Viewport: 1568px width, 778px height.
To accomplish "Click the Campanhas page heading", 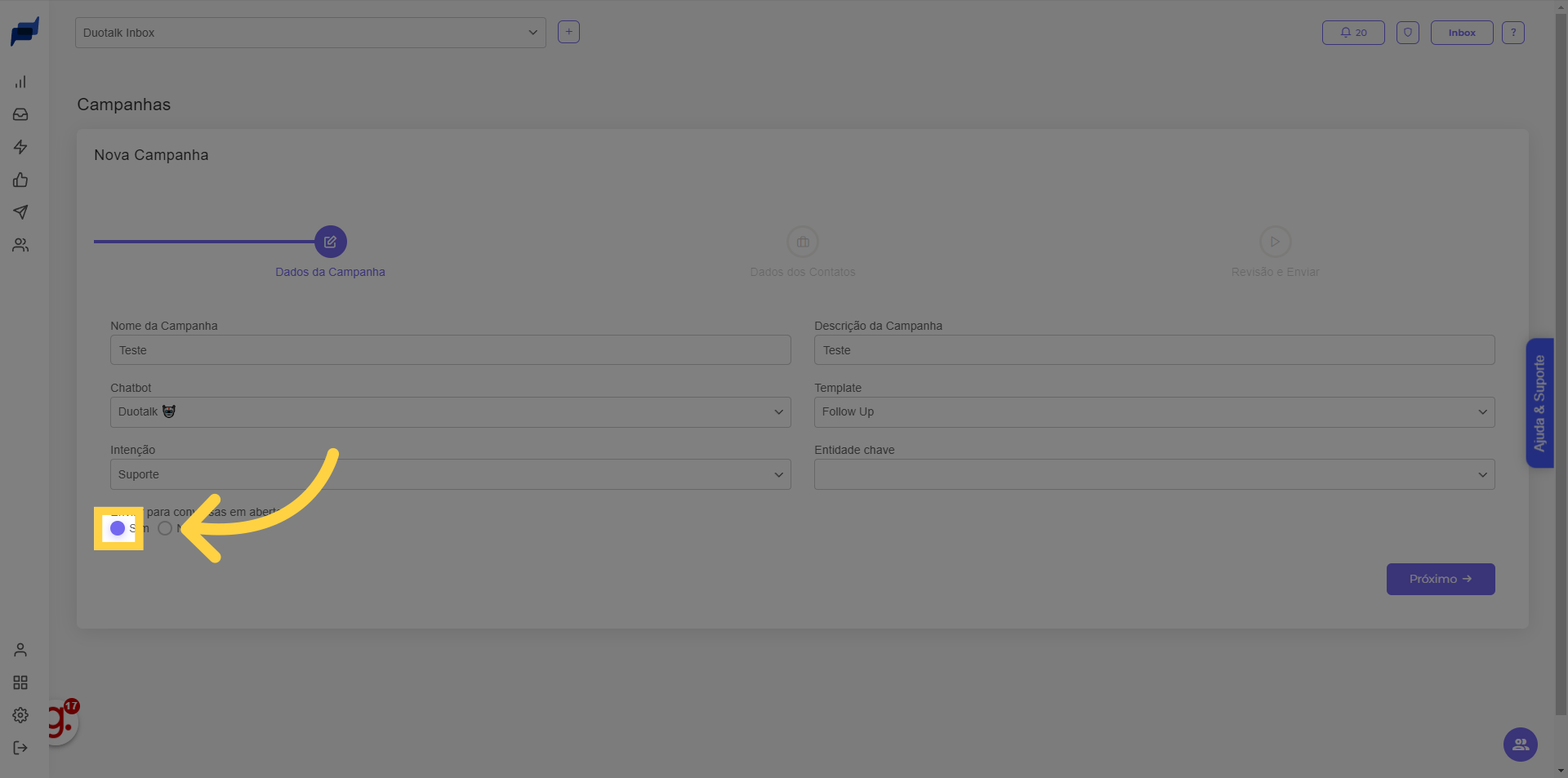I will [124, 104].
